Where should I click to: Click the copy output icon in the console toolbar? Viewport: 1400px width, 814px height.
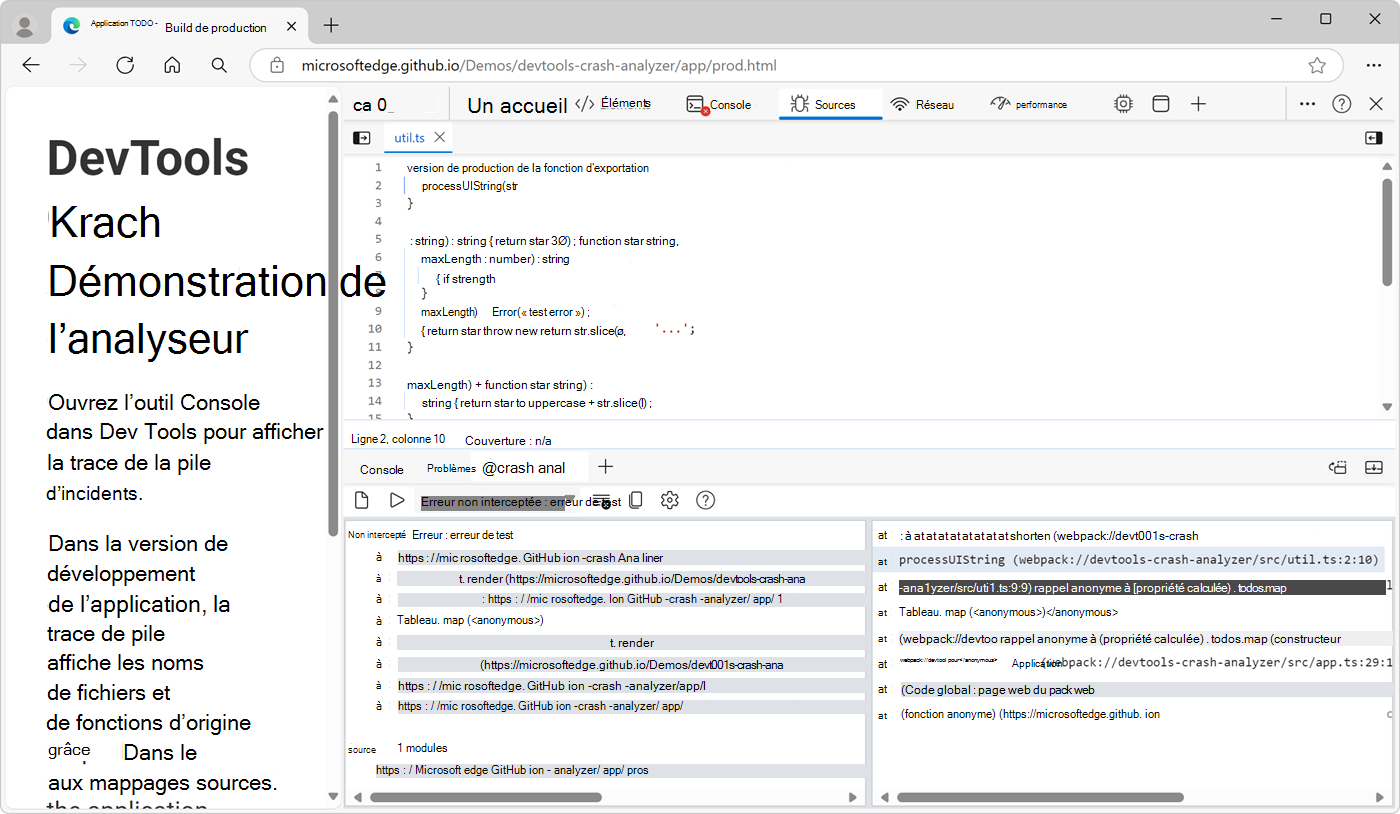click(636, 500)
